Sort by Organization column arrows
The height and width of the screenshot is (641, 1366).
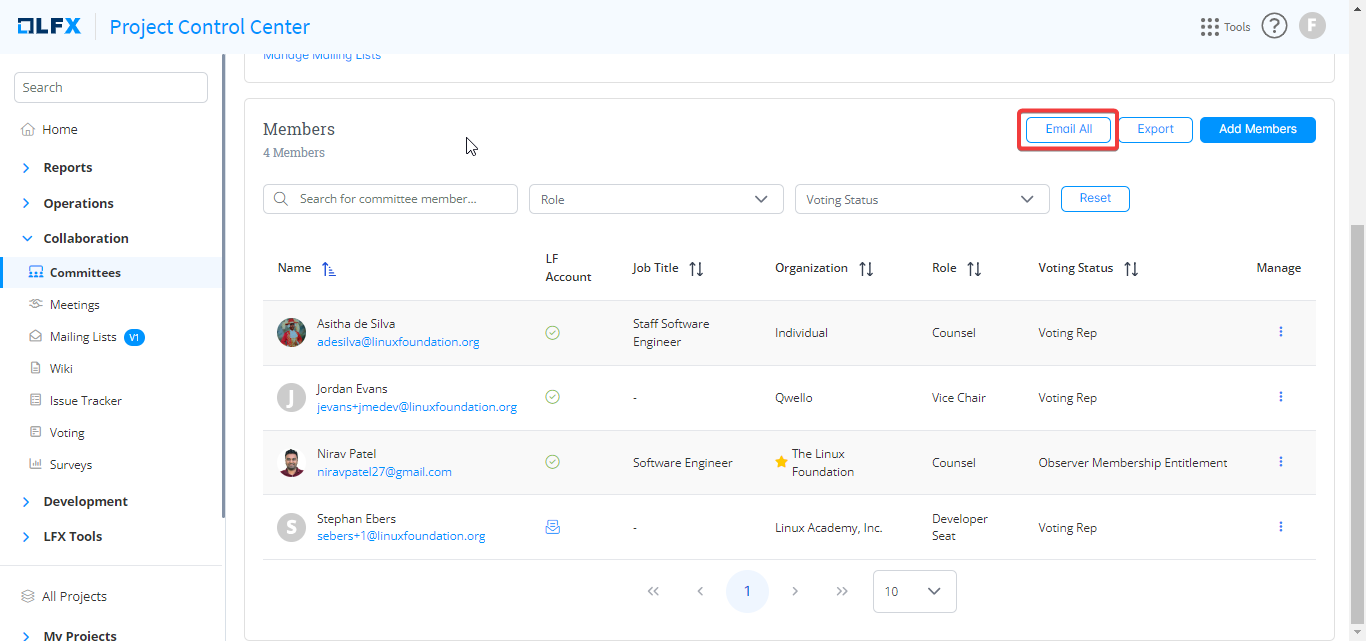(866, 269)
